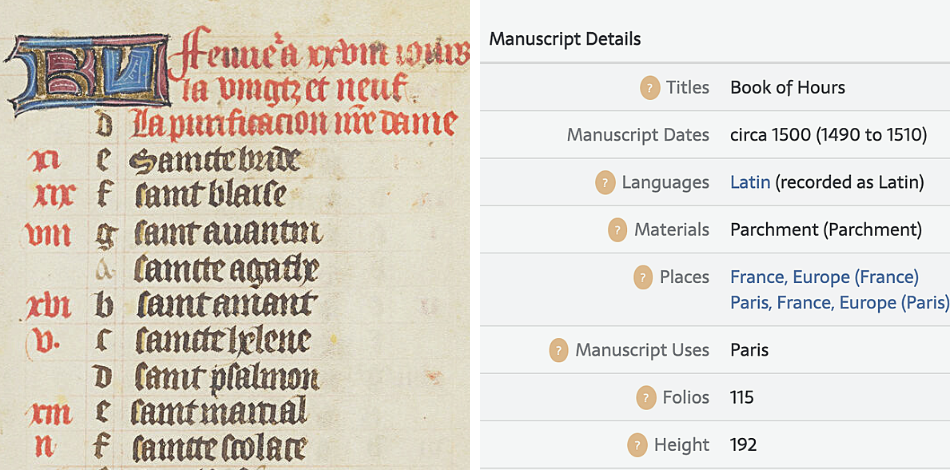Open the Latin language link
950x470 pixels.
click(750, 182)
